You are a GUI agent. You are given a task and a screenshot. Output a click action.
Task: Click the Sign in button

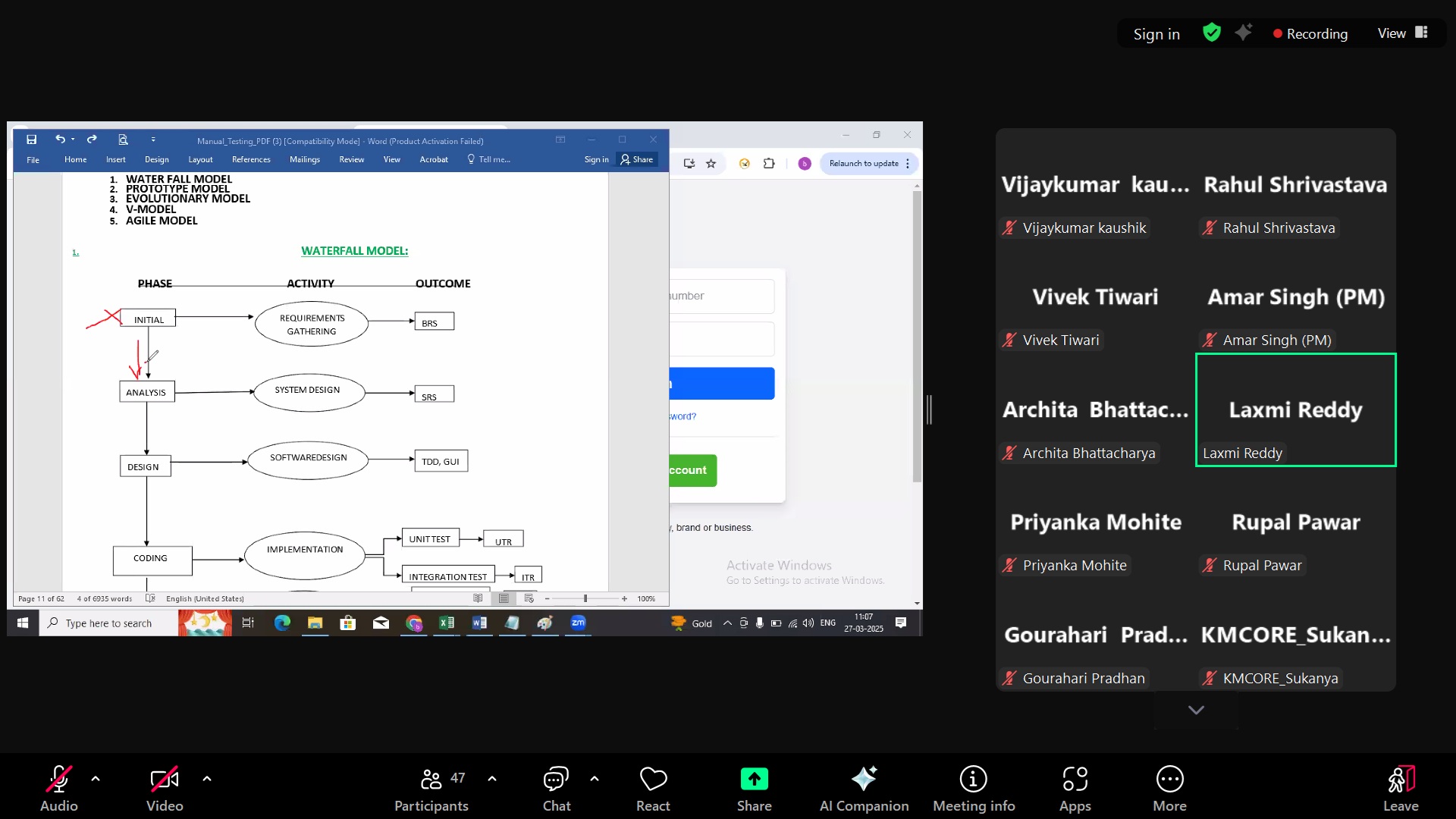click(1156, 34)
